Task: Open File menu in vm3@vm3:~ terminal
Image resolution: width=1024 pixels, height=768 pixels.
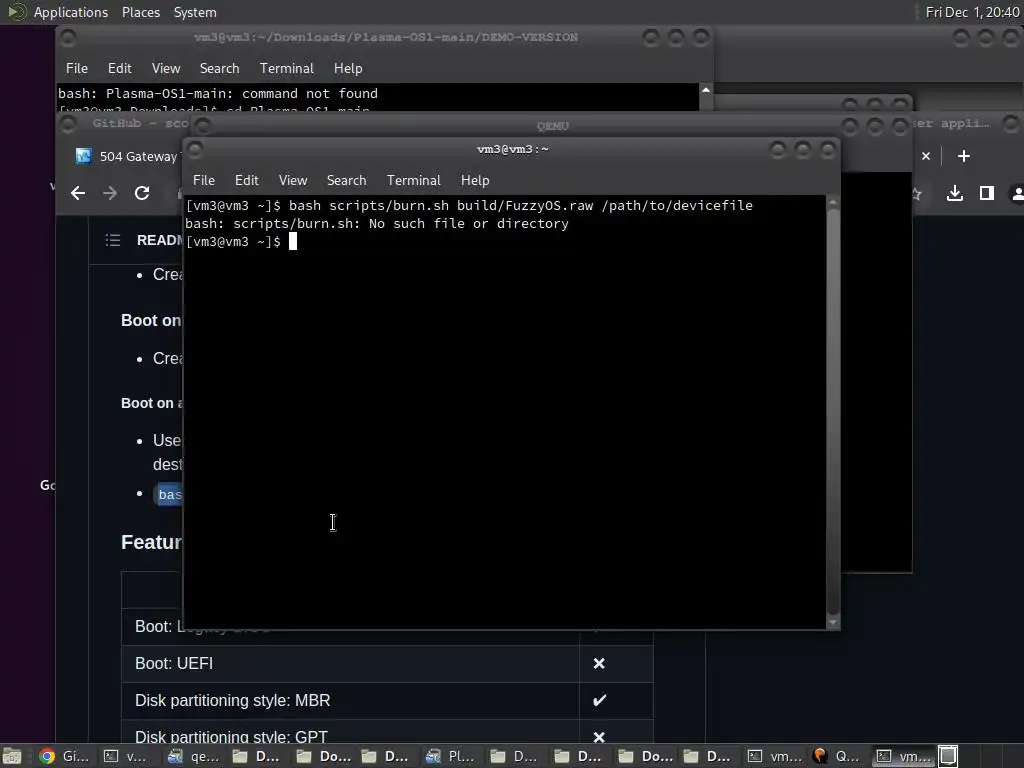Action: [204, 180]
